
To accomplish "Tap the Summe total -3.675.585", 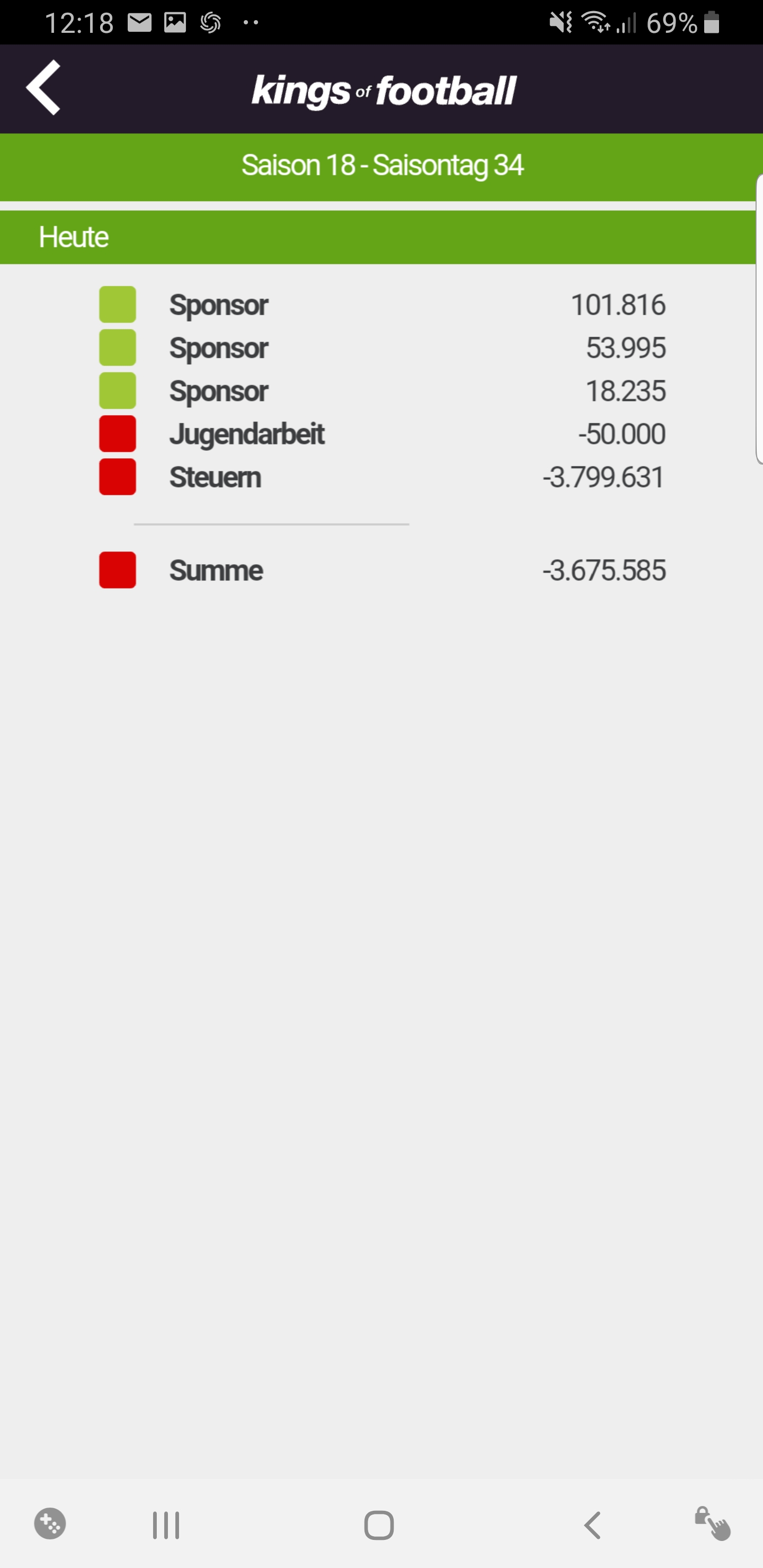I will point(604,571).
